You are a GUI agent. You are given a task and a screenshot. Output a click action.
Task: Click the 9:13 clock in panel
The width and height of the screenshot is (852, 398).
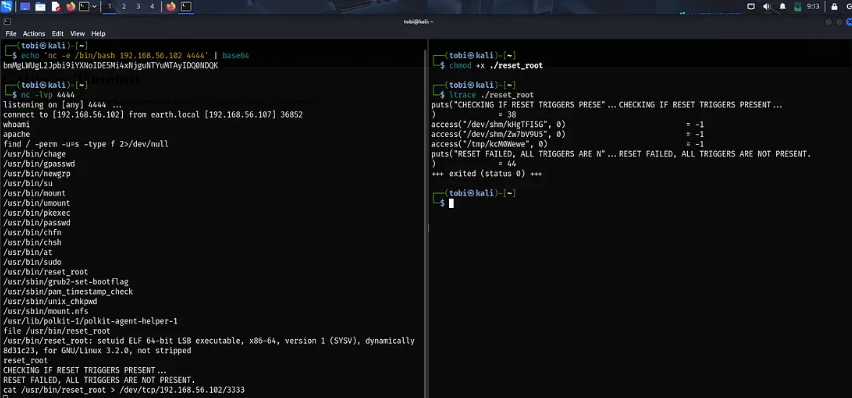point(813,7)
